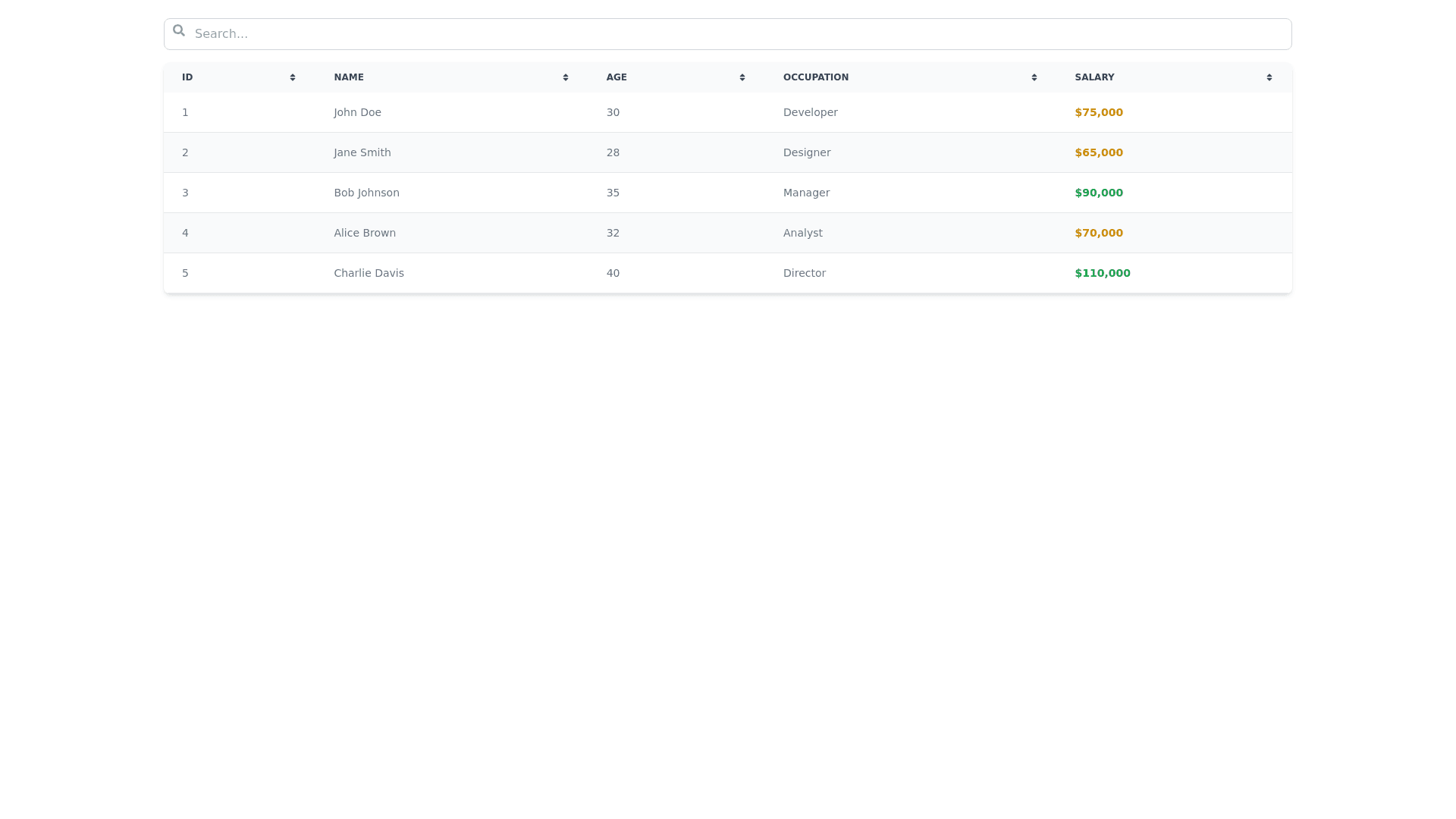
Task: Click the Age column sort arrows
Action: [742, 77]
